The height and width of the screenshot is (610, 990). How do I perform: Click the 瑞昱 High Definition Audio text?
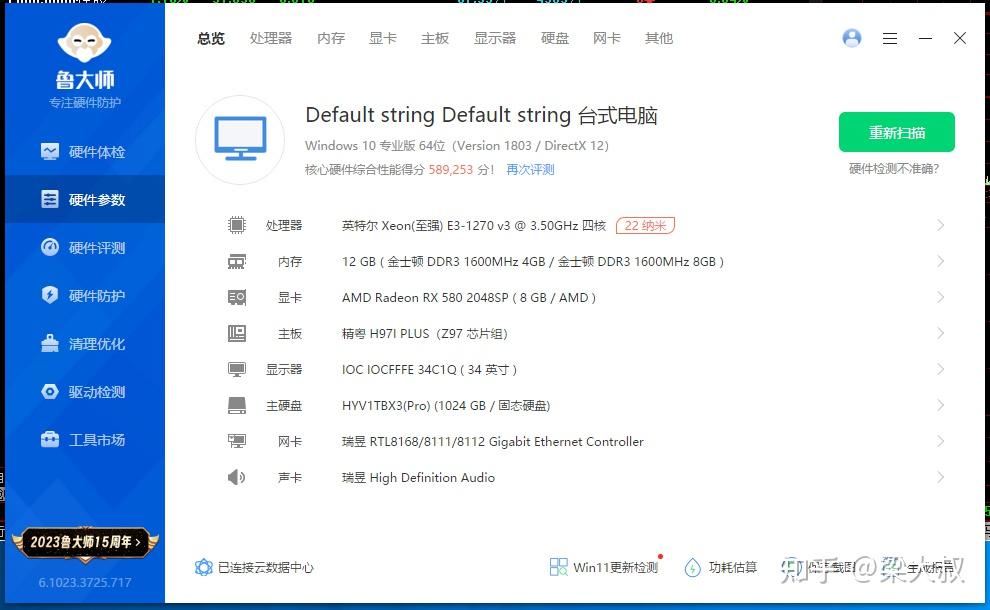418,477
